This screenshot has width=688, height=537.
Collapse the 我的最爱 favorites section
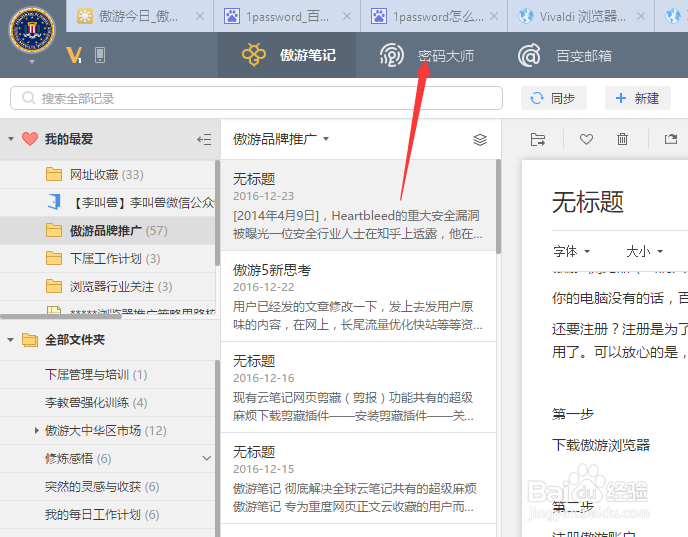click(11, 139)
